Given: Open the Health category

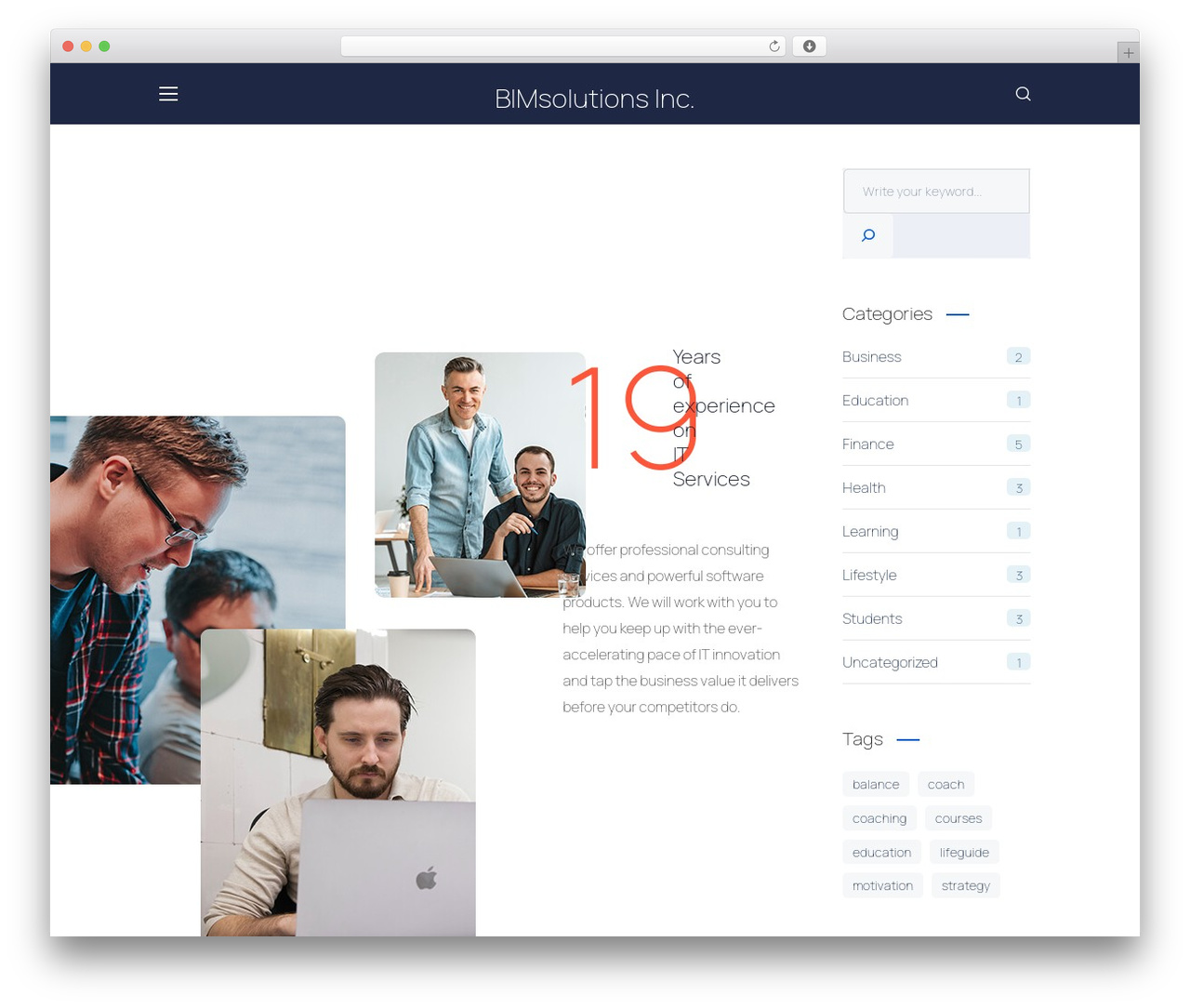Looking at the screenshot, I should (x=864, y=488).
